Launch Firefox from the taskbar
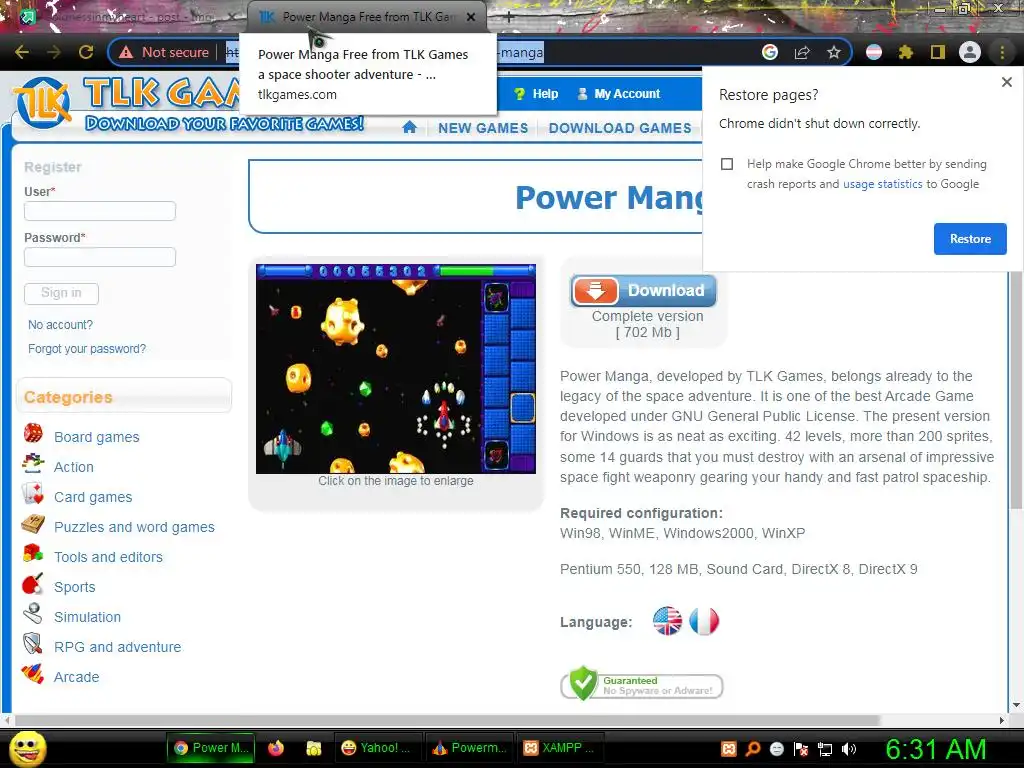Screen dimensions: 1024x768 276,748
